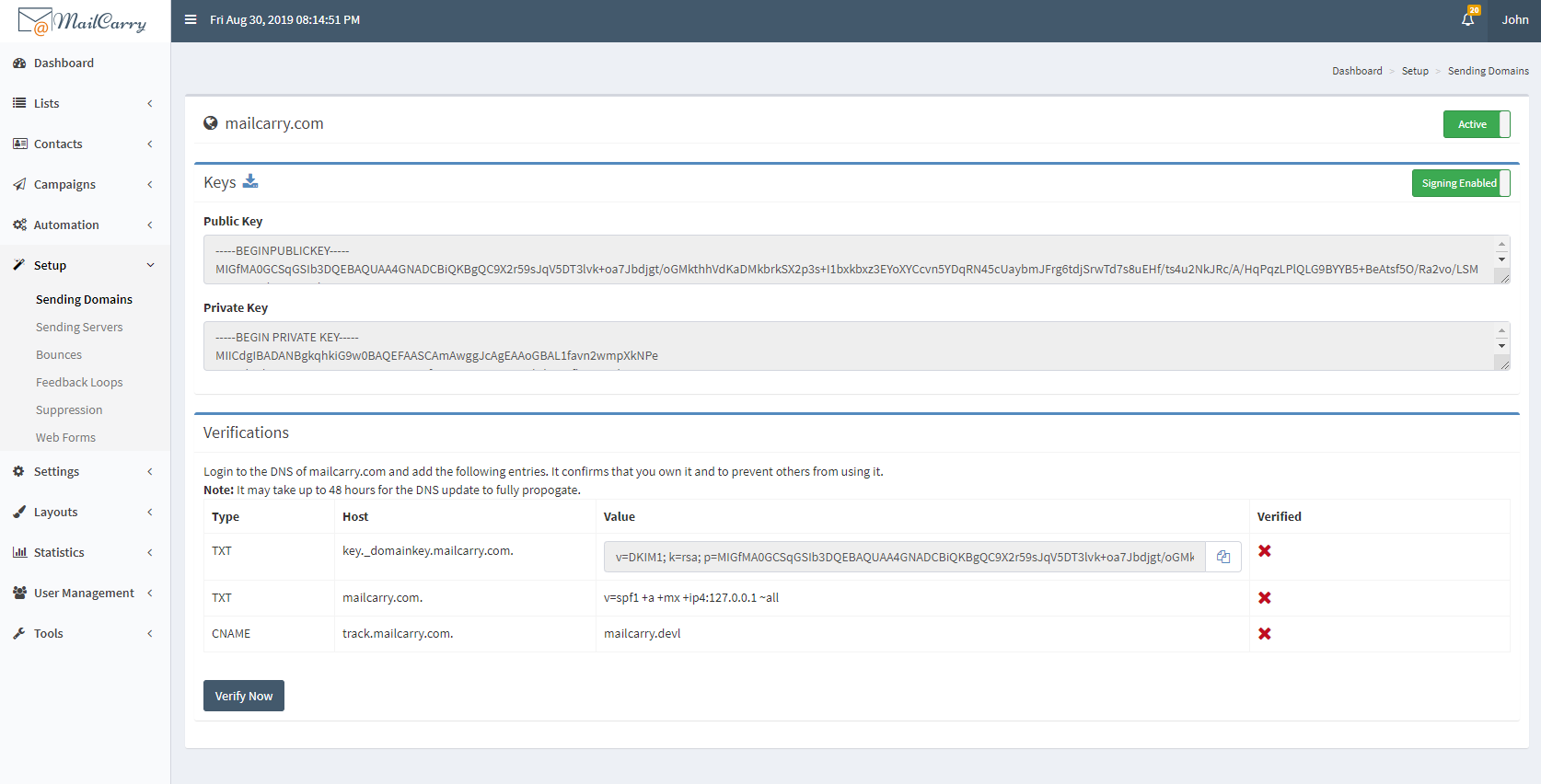The height and width of the screenshot is (784, 1541).
Task: Open the notifications bell
Action: [x=1468, y=19]
